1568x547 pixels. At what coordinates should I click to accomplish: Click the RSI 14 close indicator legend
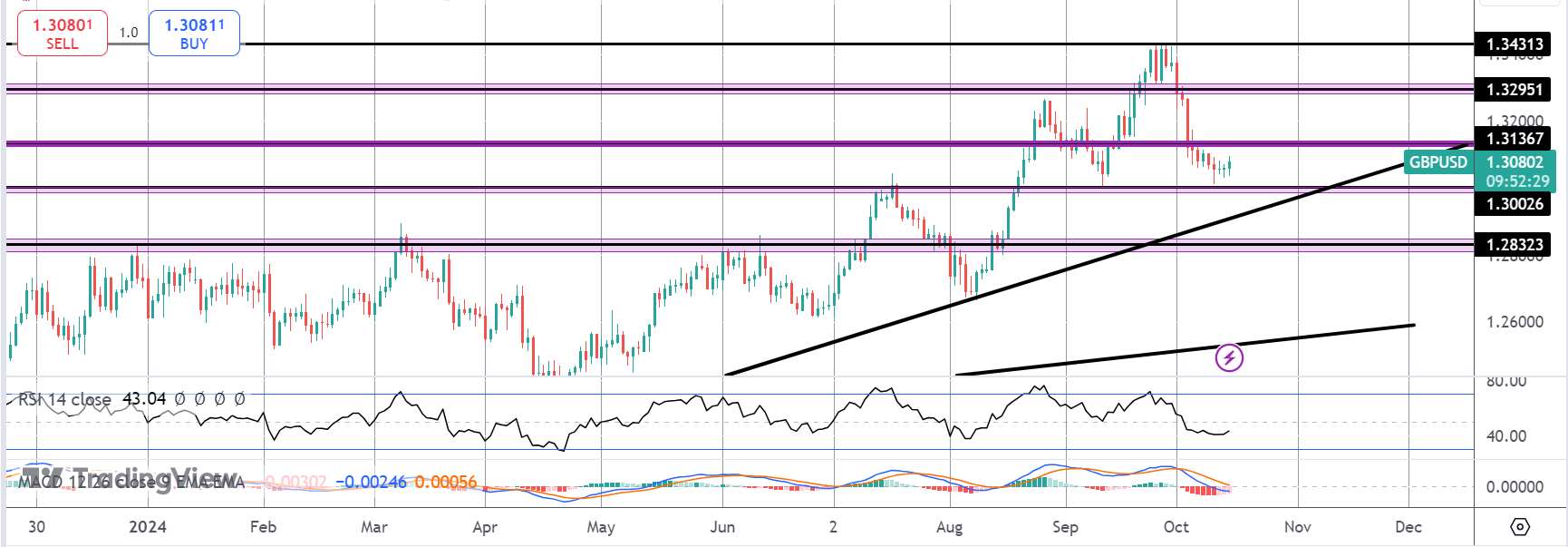pos(65,399)
